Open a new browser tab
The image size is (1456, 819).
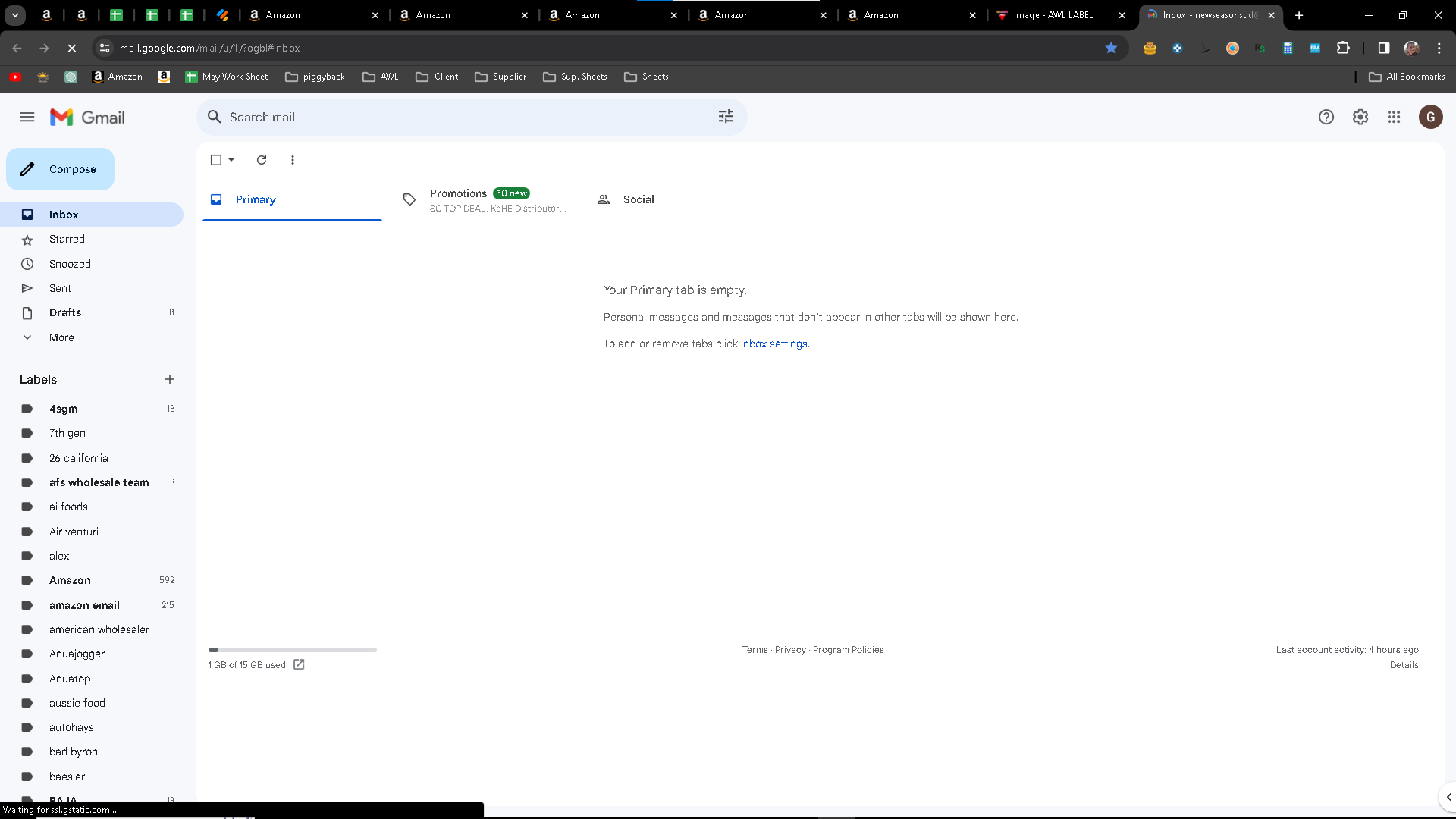(1299, 15)
